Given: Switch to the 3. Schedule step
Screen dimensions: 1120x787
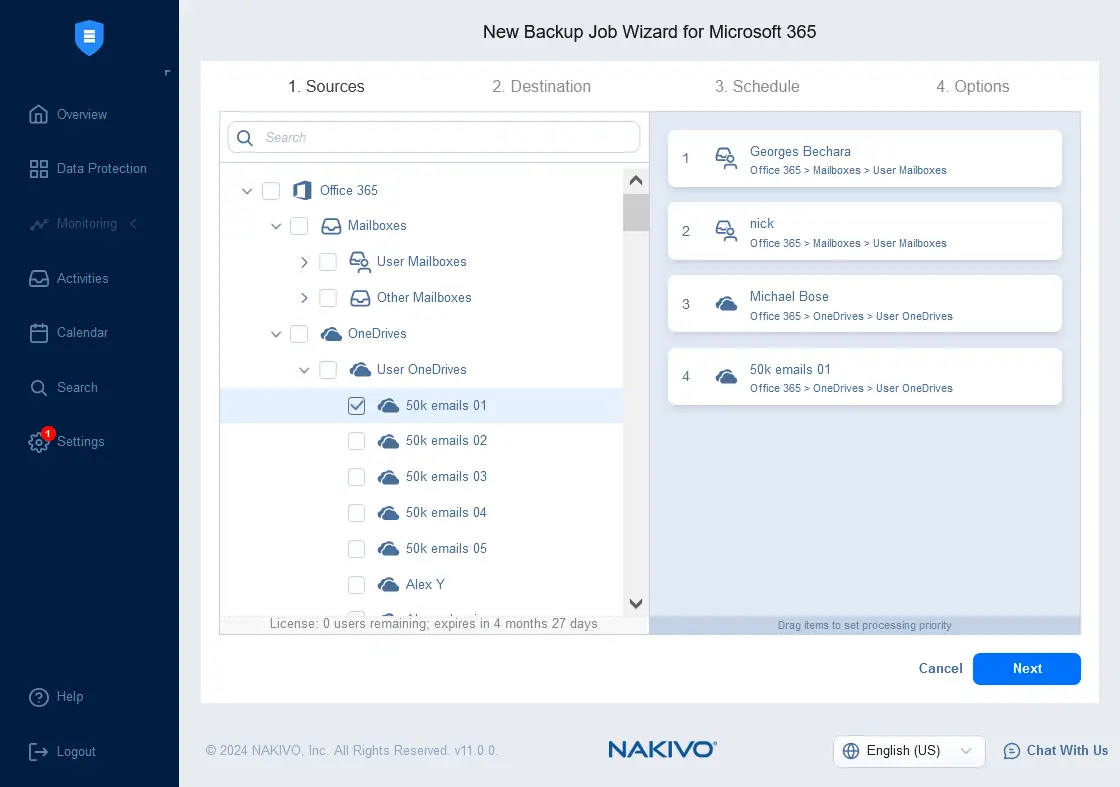Looking at the screenshot, I should click(x=757, y=86).
